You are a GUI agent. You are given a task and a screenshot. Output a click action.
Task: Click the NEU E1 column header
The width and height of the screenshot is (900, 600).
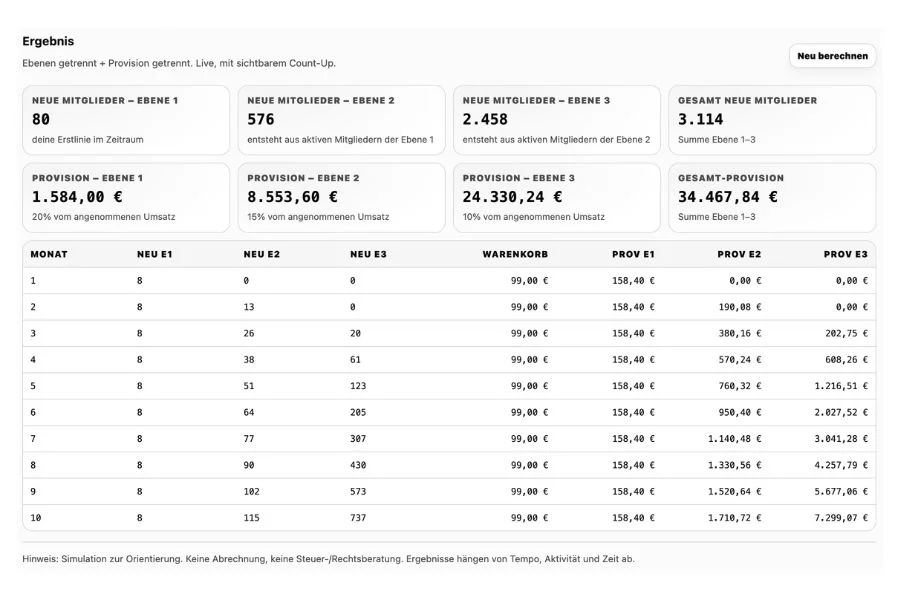click(154, 254)
